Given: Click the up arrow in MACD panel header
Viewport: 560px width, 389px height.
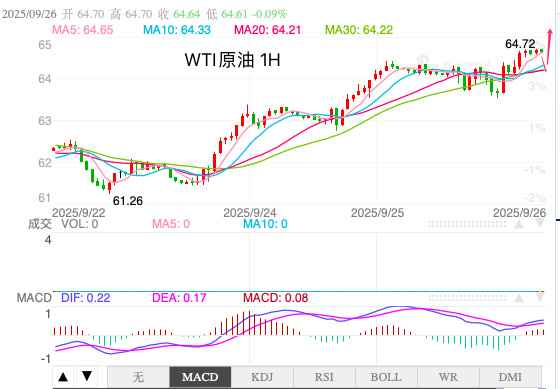Looking at the screenshot, I should coord(519,298).
